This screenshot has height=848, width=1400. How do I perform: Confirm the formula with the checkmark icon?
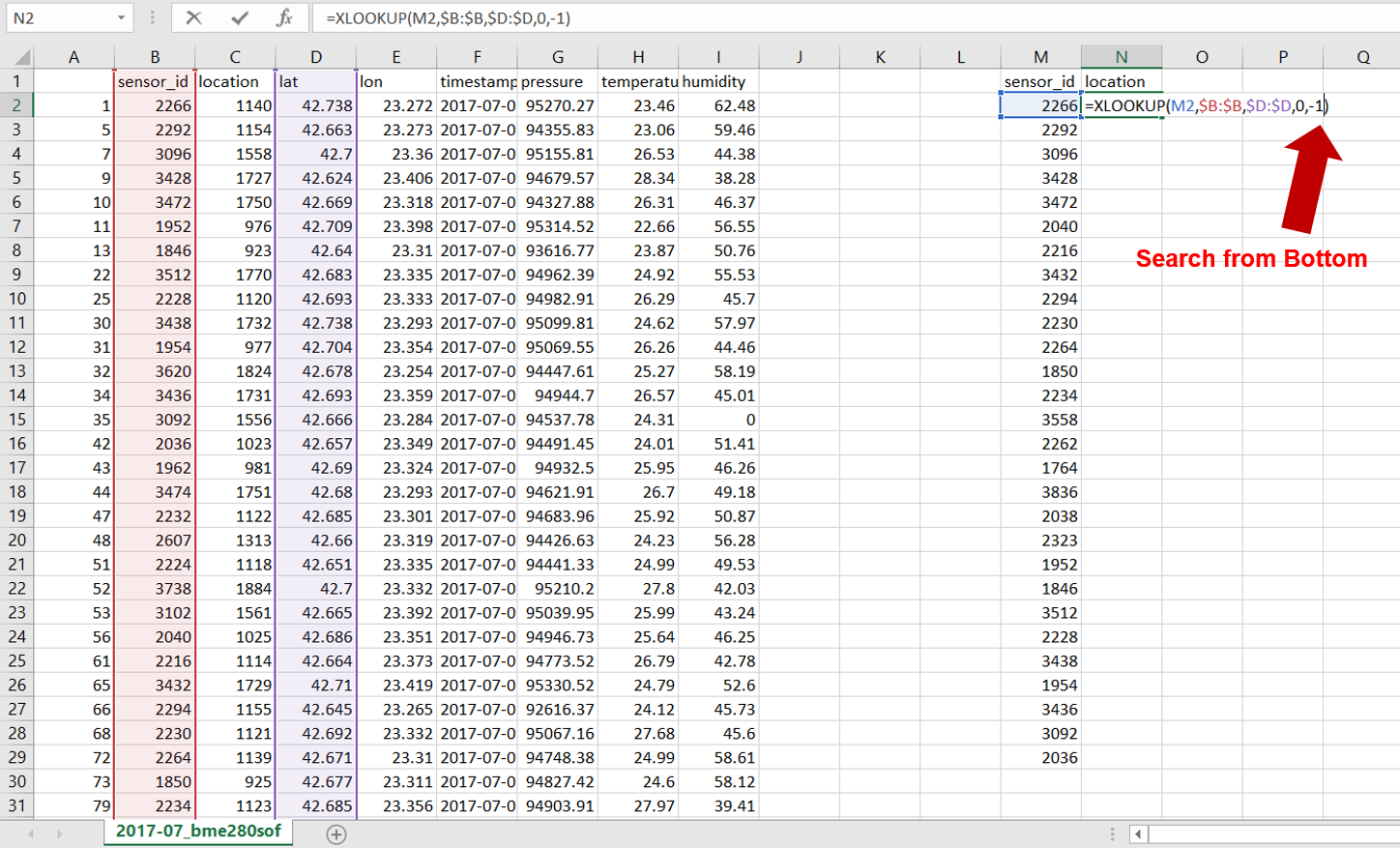(x=240, y=17)
